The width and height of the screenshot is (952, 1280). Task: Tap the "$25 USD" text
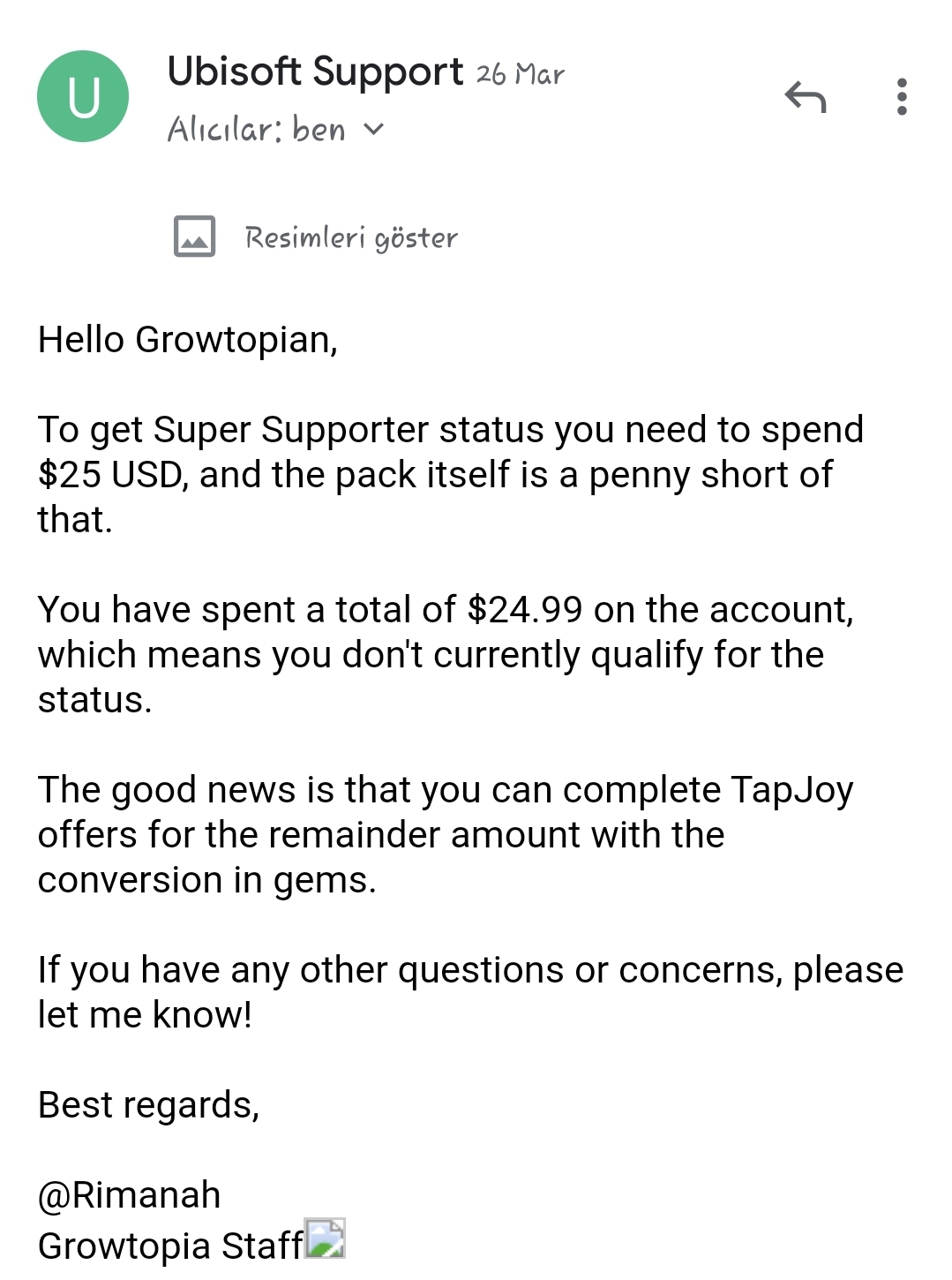click(111, 475)
